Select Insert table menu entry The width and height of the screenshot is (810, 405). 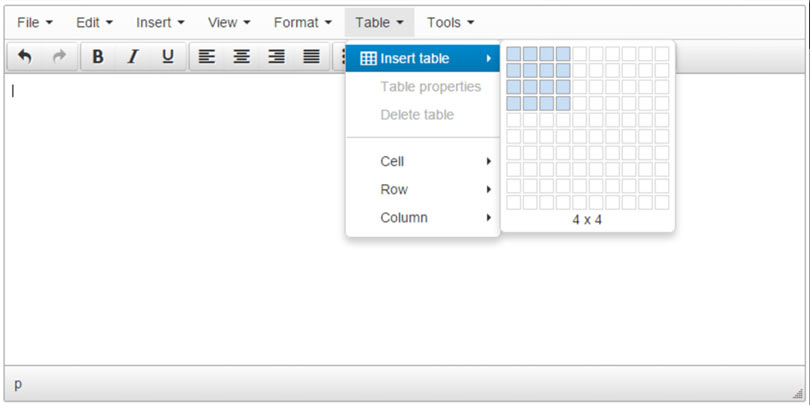click(423, 58)
